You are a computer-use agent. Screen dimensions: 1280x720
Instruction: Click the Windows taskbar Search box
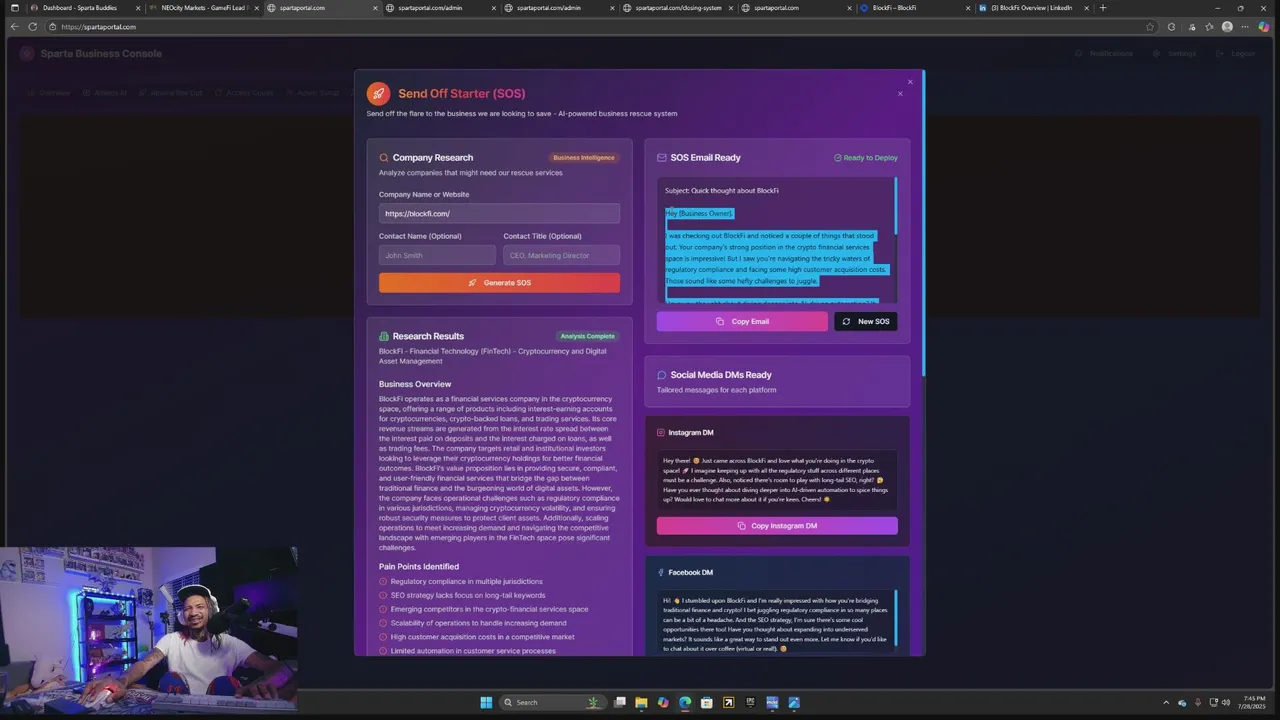551,702
